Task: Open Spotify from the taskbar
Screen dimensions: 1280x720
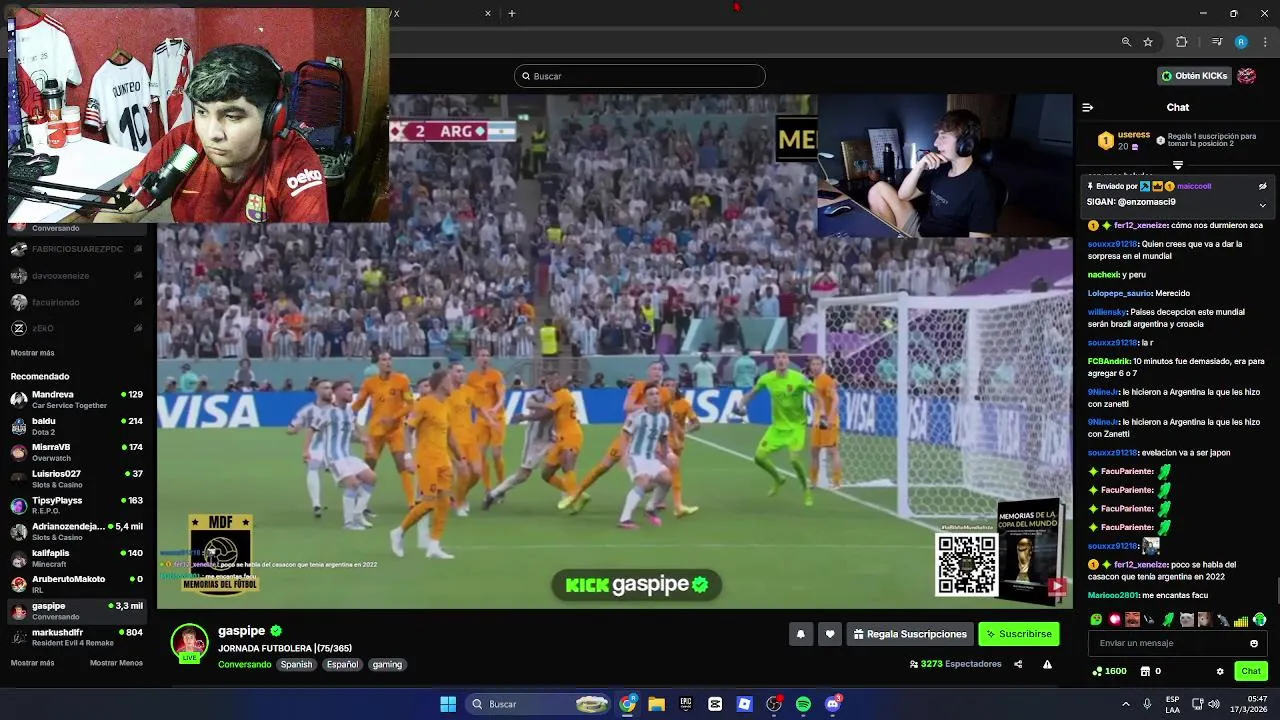Action: point(803,704)
